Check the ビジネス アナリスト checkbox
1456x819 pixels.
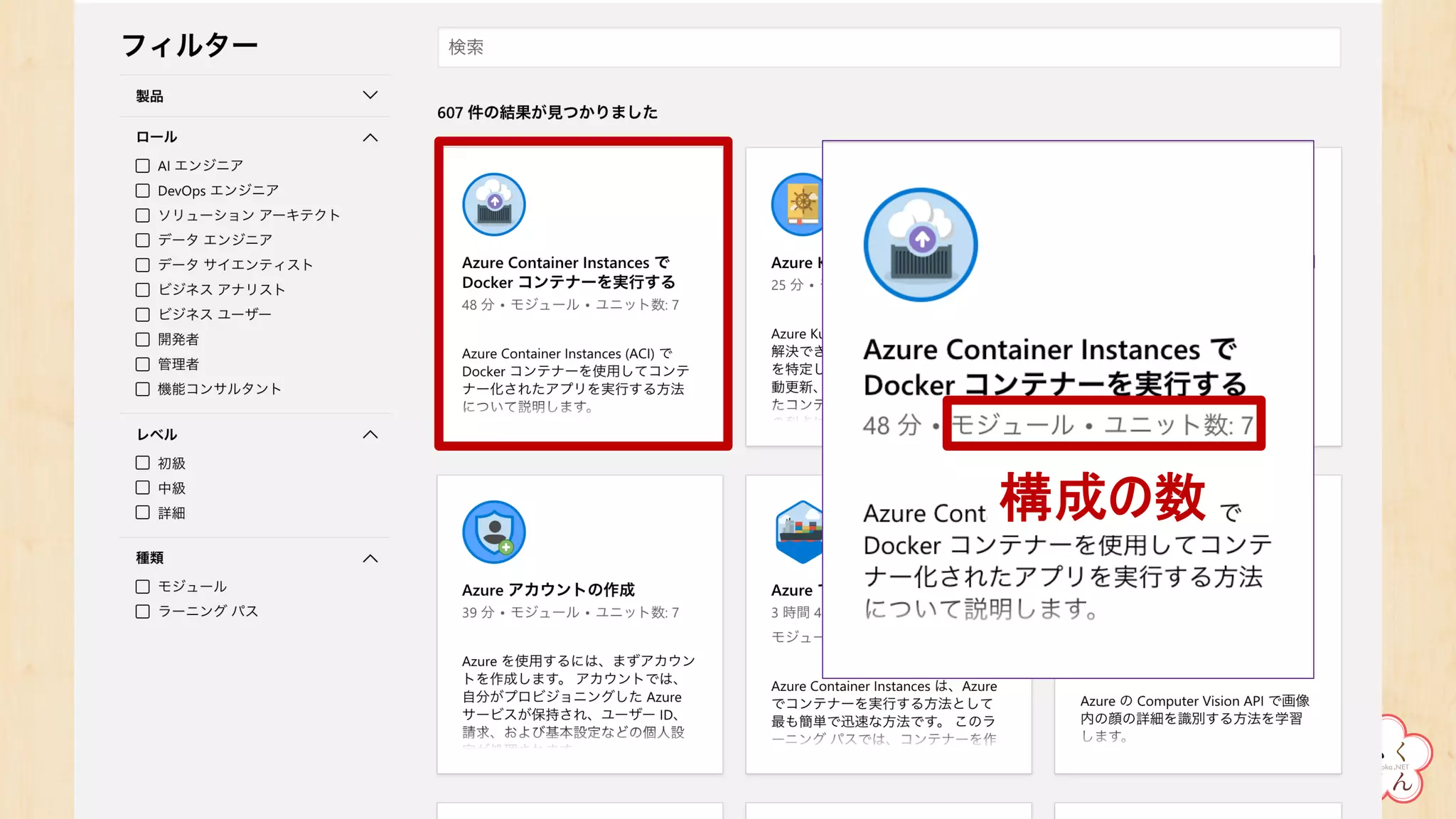point(143,290)
